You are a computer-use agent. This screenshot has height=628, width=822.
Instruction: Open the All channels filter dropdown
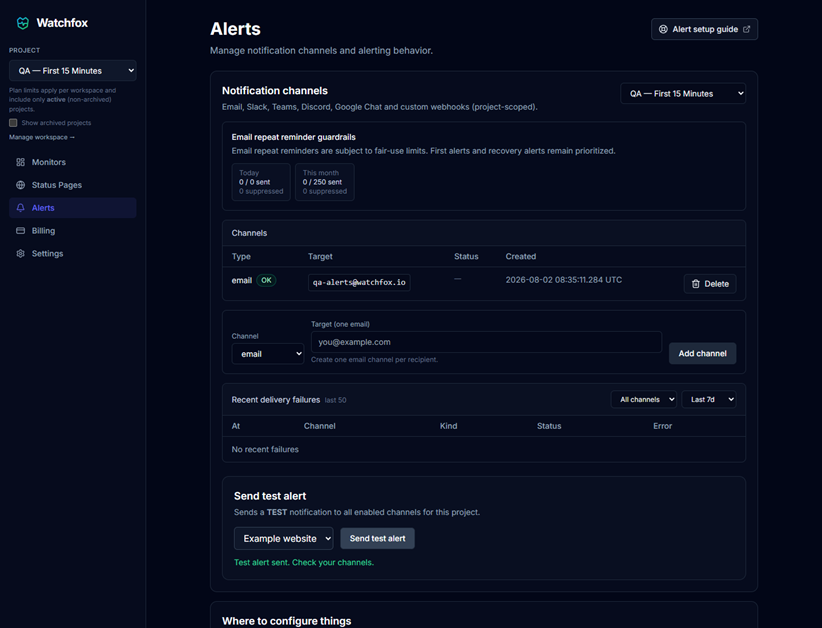tap(644, 399)
